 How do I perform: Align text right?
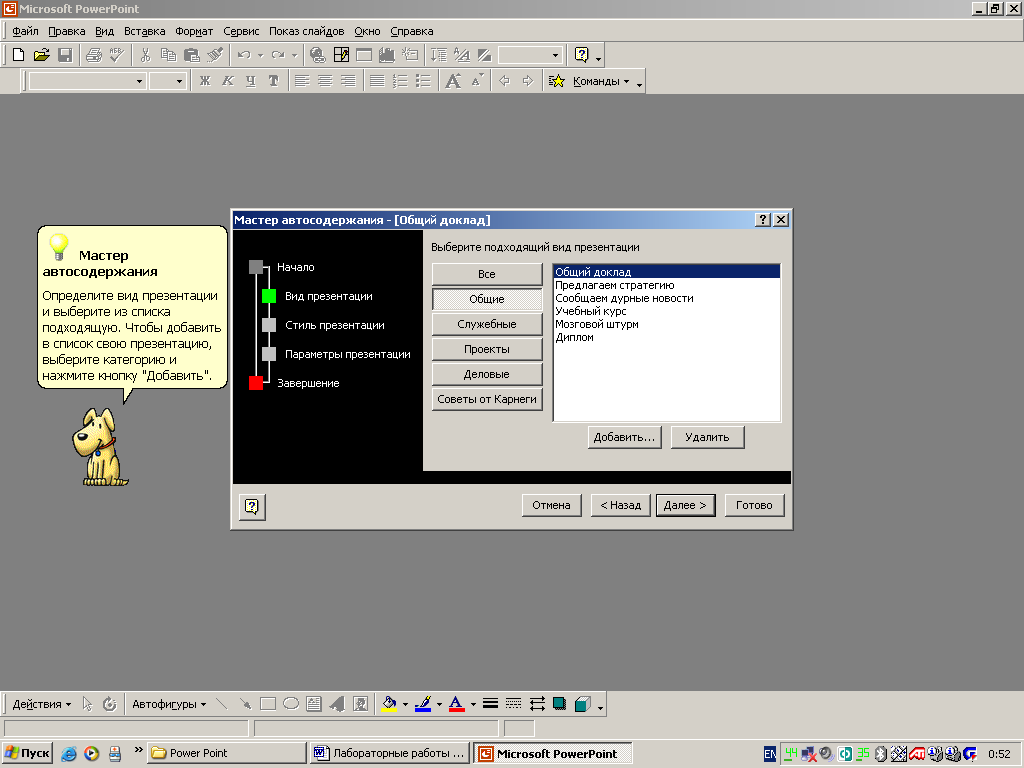tap(348, 81)
